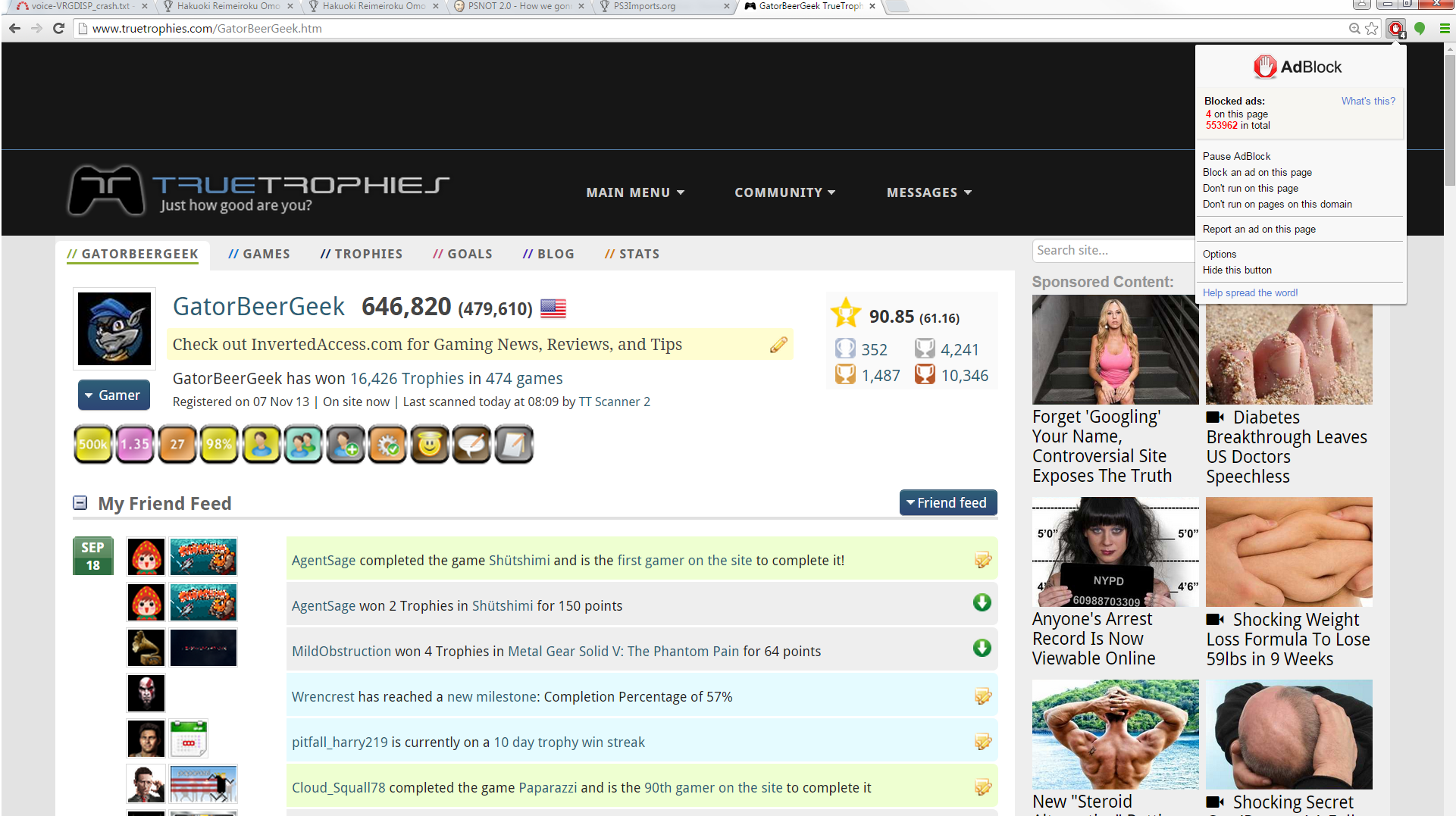This screenshot has height=816, width=1456.
Task: Choose Don't run on this page
Action: tap(1250, 188)
